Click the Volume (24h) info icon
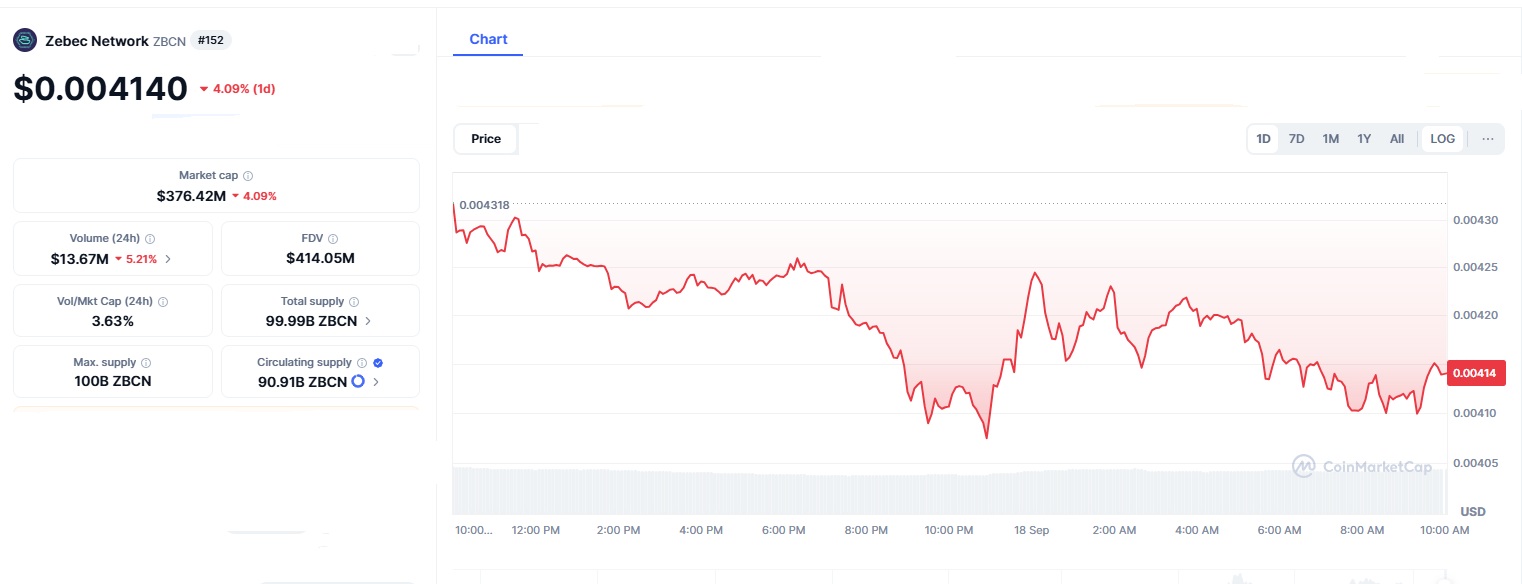 [x=150, y=239]
